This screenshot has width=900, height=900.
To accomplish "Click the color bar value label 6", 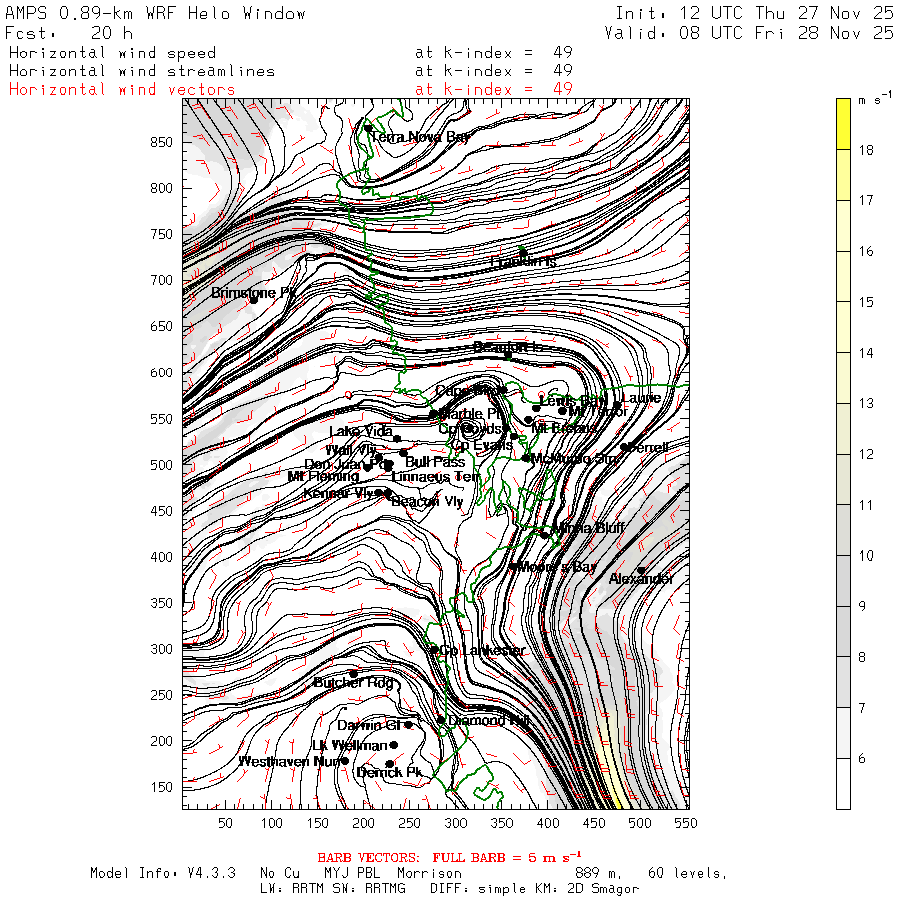I will tap(862, 758).
